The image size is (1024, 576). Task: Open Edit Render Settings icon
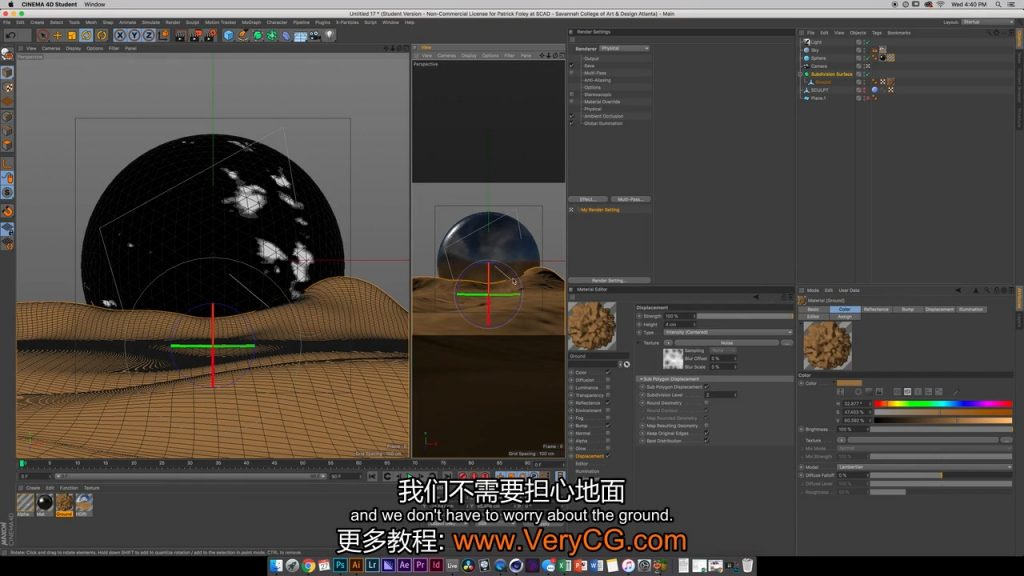point(210,35)
